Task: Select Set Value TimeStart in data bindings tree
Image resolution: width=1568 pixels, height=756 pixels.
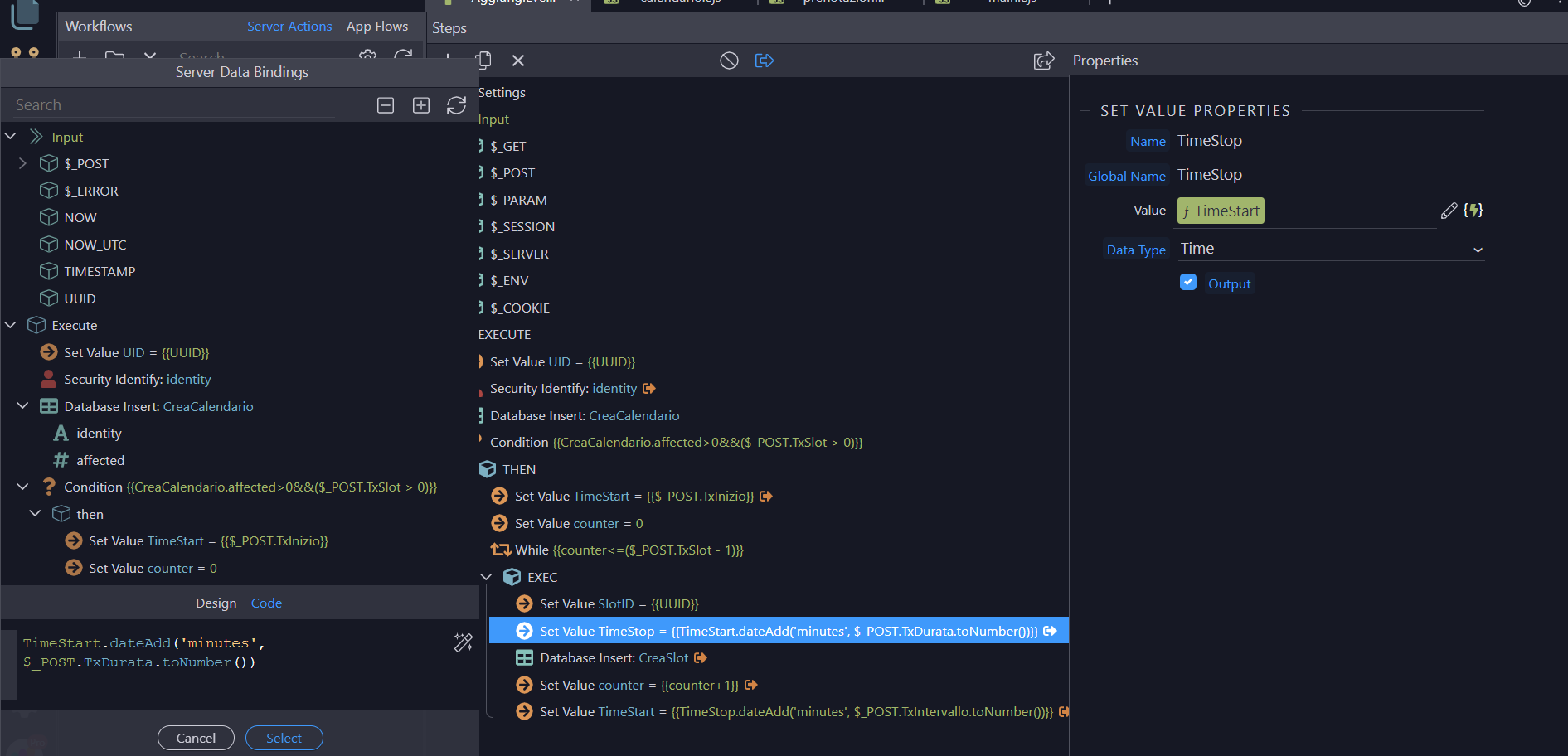Action: [208, 541]
